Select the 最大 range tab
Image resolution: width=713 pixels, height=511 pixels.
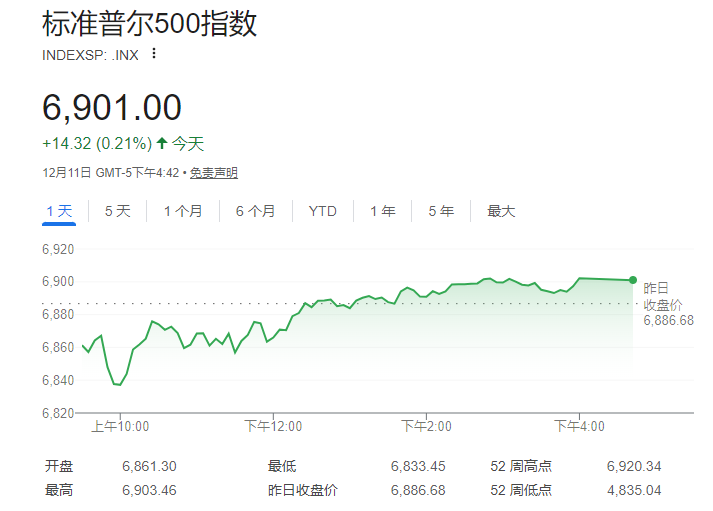click(x=501, y=211)
